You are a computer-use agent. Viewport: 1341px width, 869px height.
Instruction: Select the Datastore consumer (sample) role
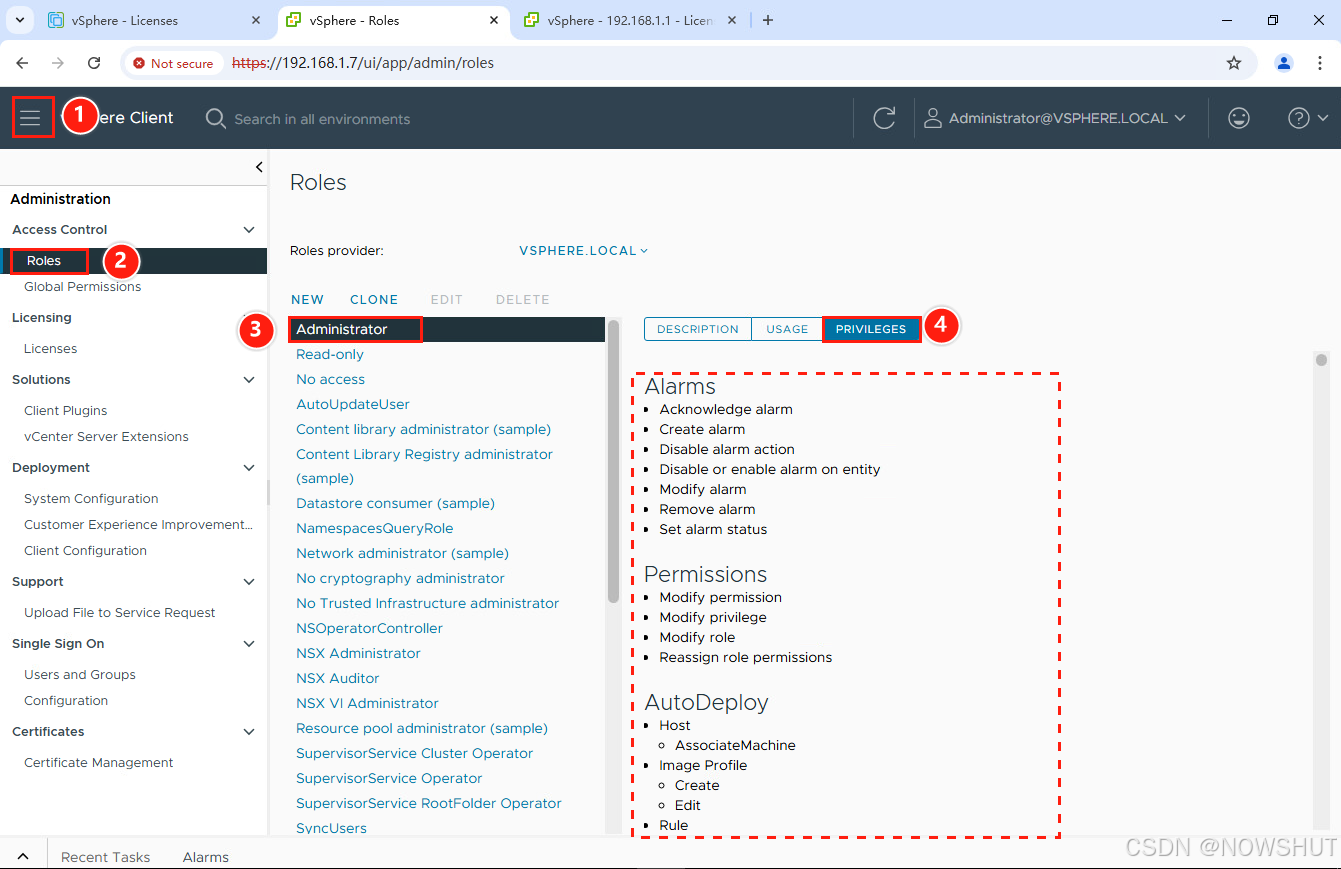click(395, 504)
